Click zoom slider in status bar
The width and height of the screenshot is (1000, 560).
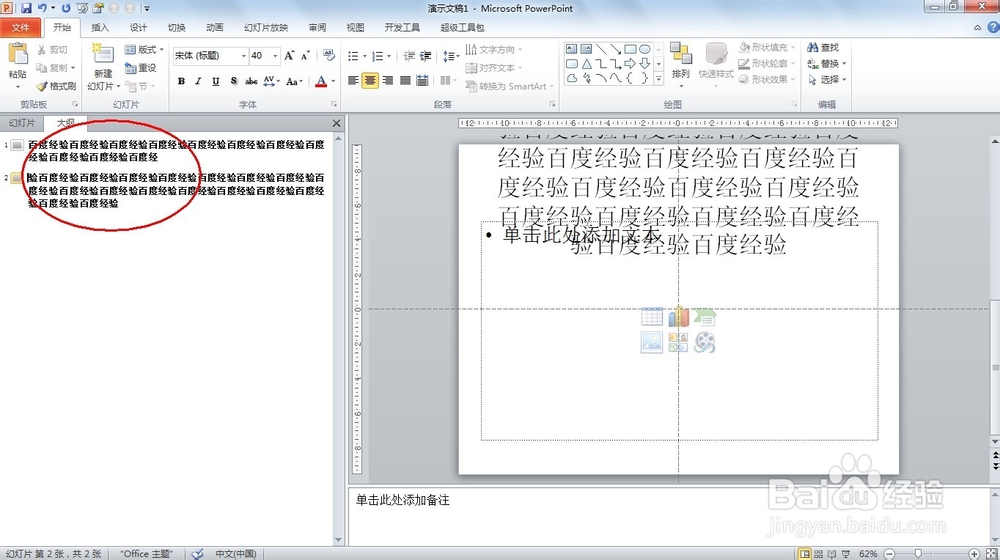pos(918,554)
